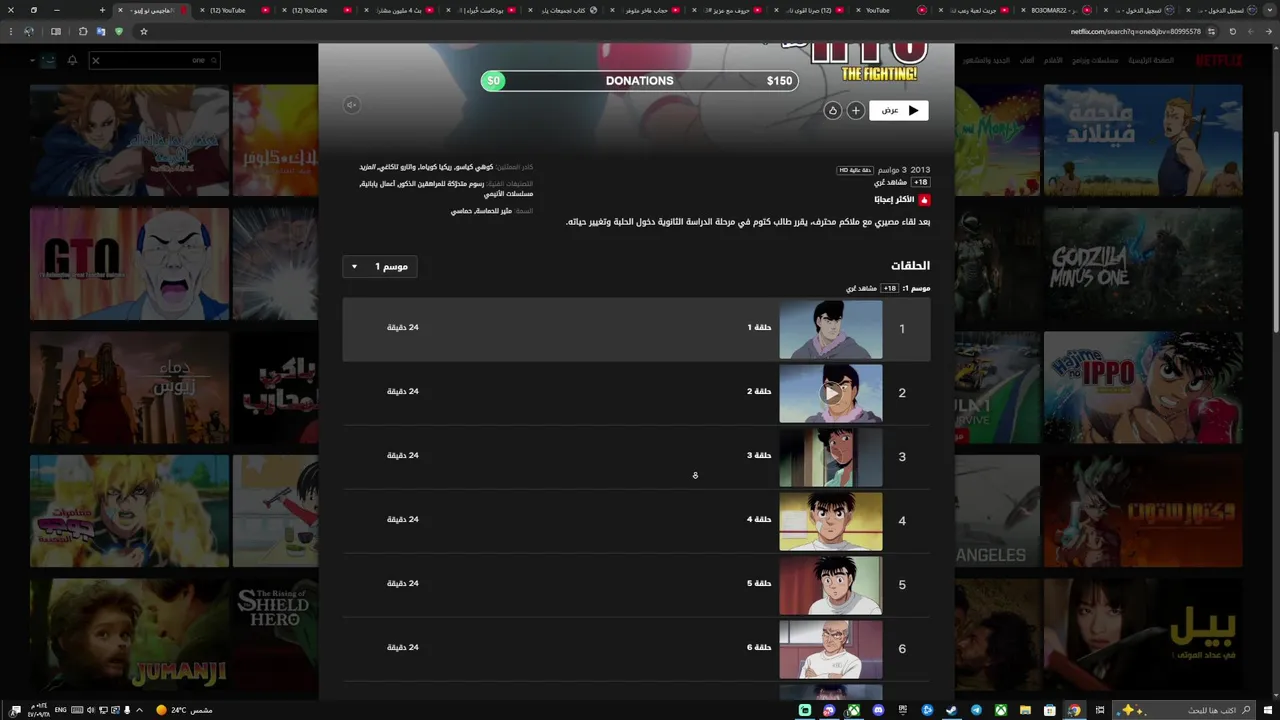Open browser reading mode side panel icon
1280x720 pixels.
pos(56,31)
